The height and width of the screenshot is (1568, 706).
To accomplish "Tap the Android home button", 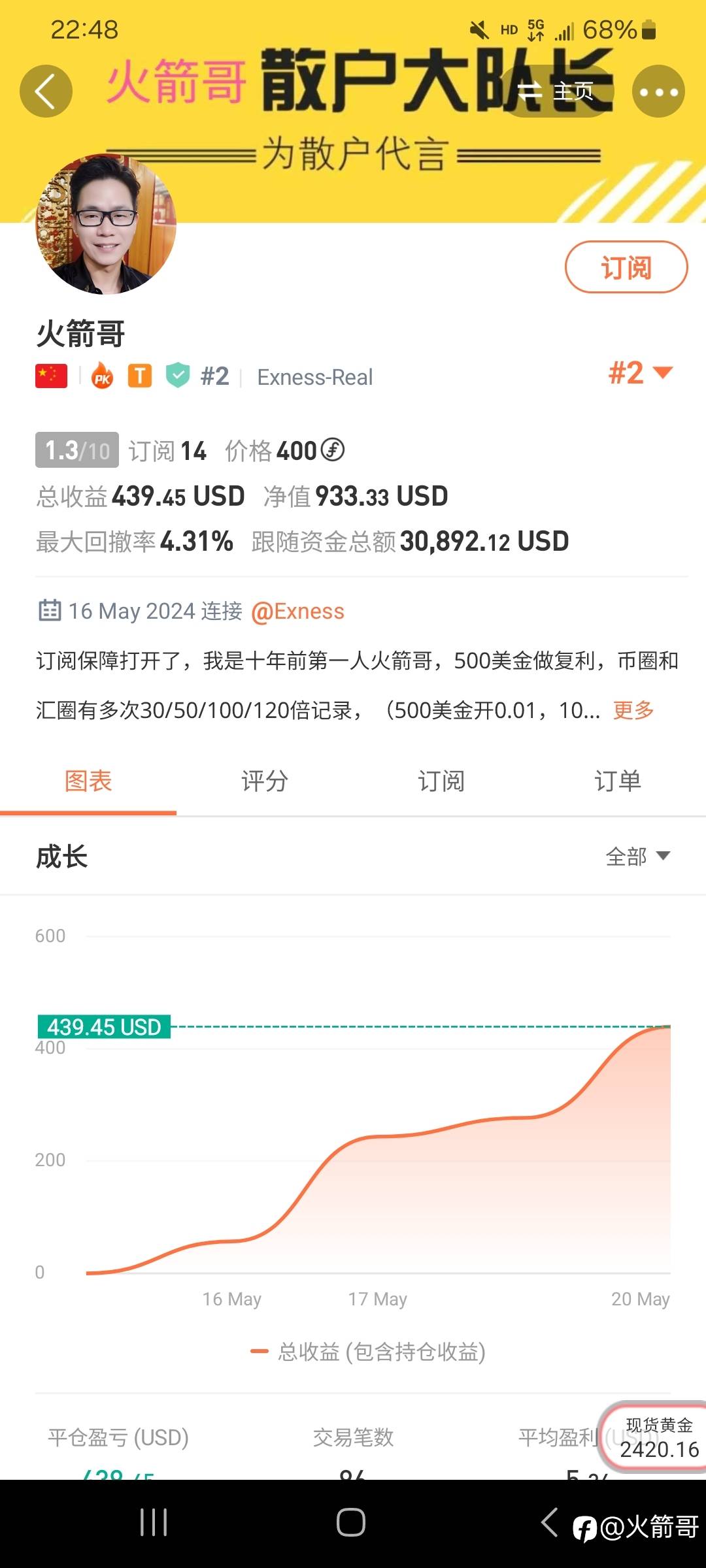I will [351, 1522].
